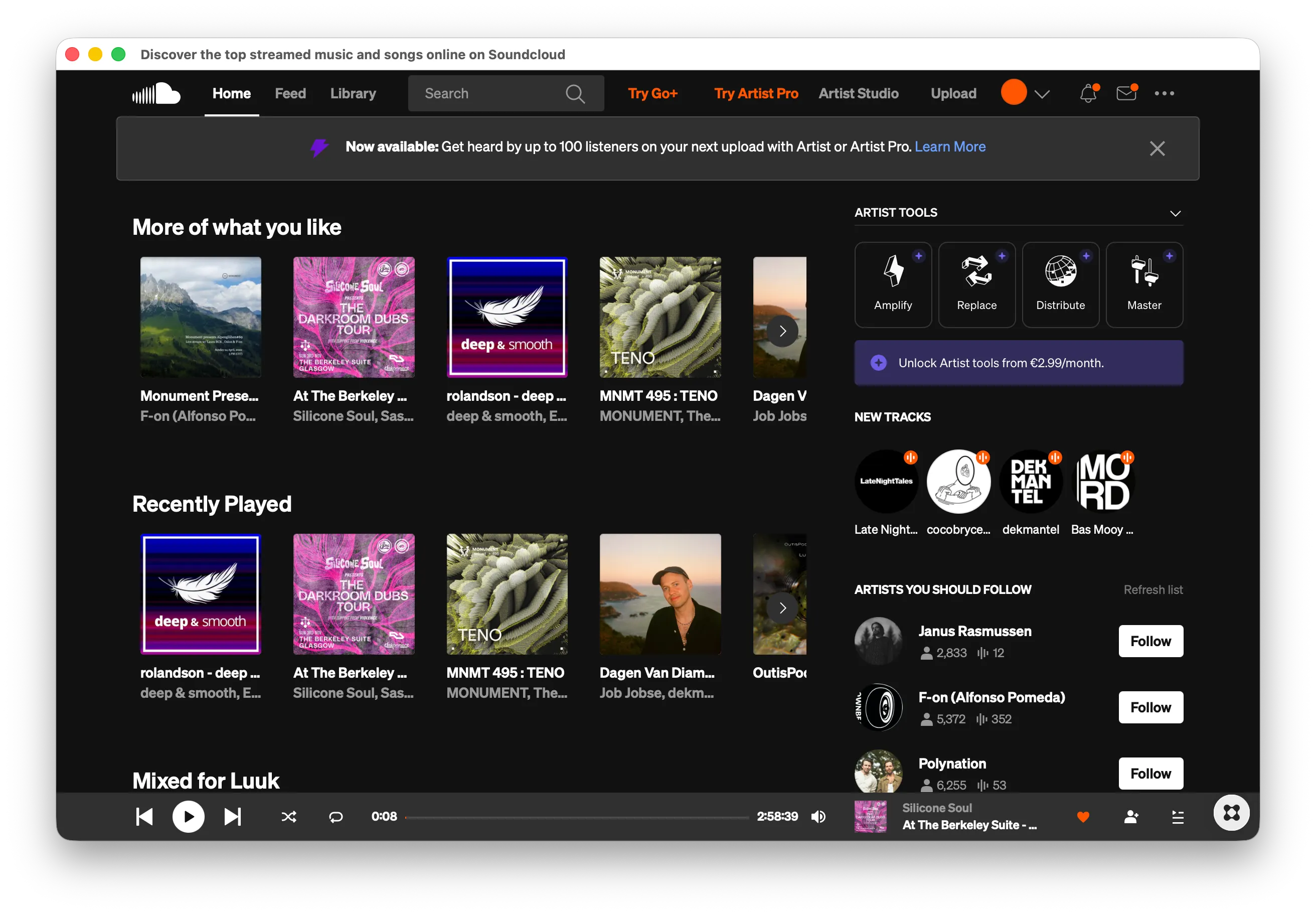The width and height of the screenshot is (1316, 915).
Task: Show more Recently Played items
Action: (x=782, y=607)
